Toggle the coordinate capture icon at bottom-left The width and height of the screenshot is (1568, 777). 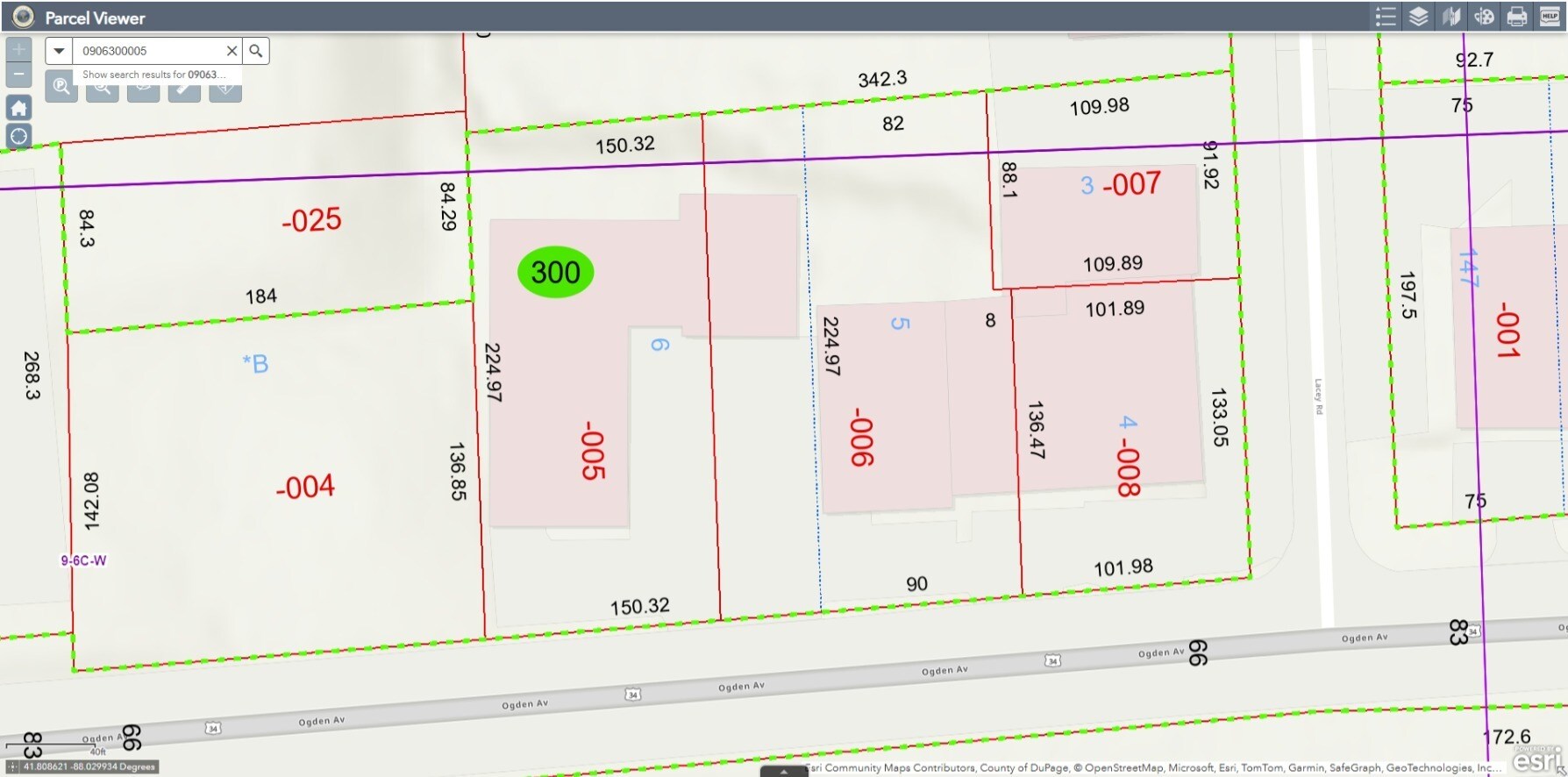pyautogui.click(x=12, y=766)
